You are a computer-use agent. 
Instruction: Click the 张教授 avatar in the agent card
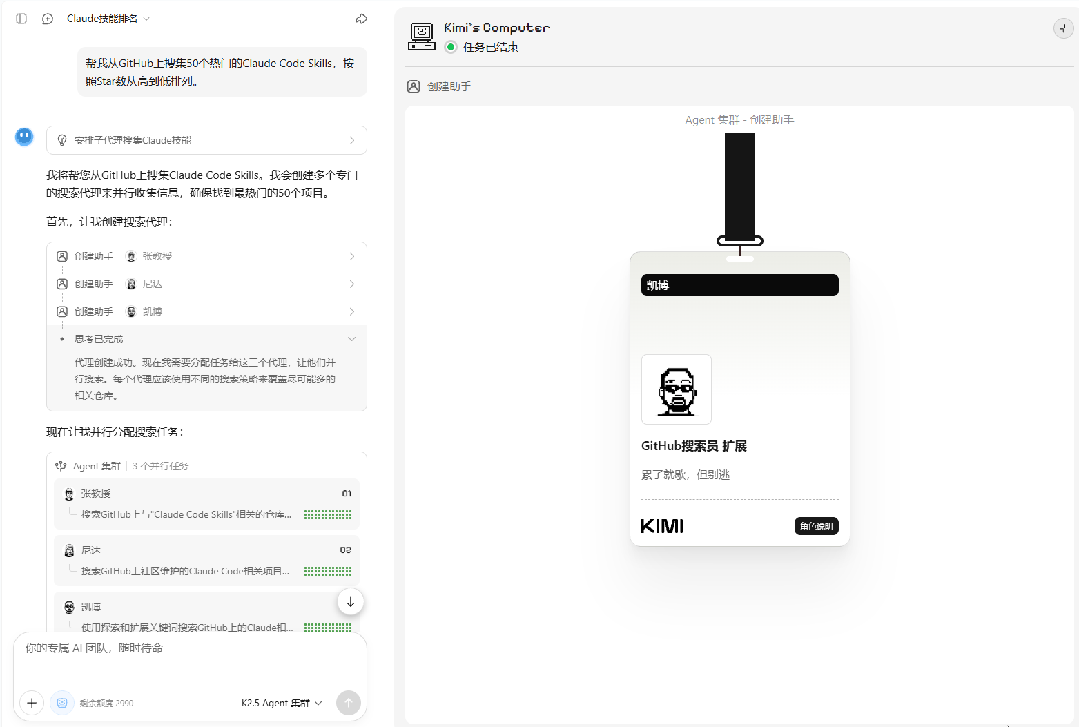point(69,494)
